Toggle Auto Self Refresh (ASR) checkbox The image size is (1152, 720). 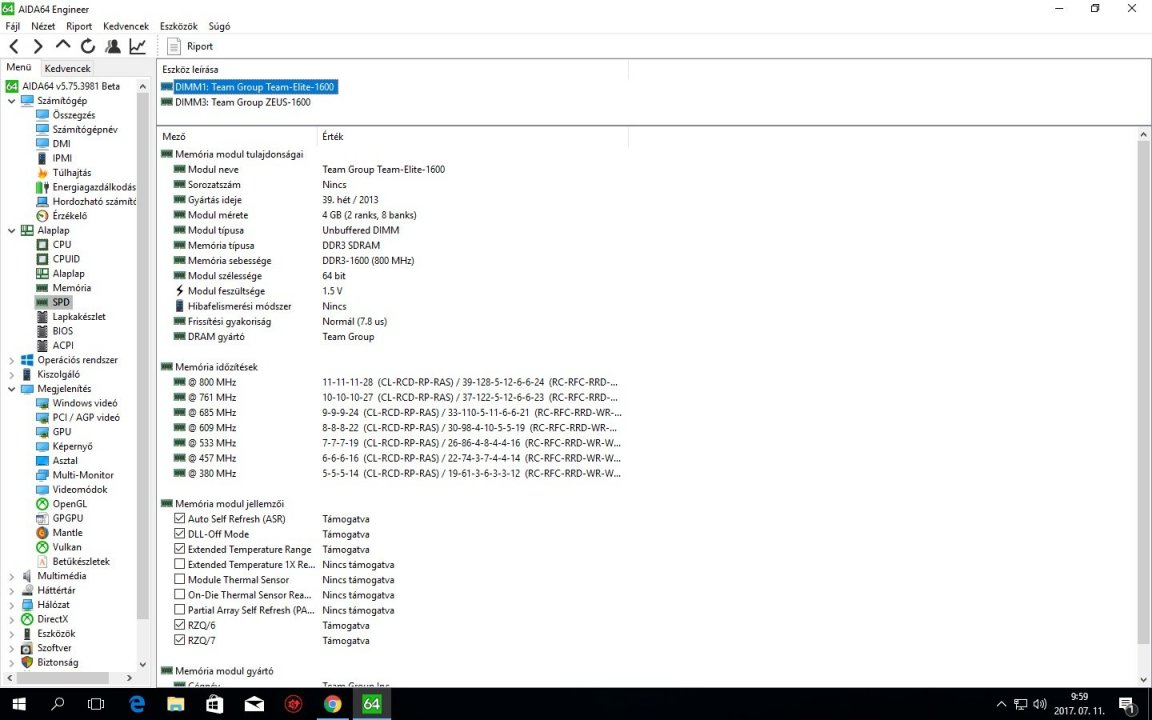click(179, 519)
